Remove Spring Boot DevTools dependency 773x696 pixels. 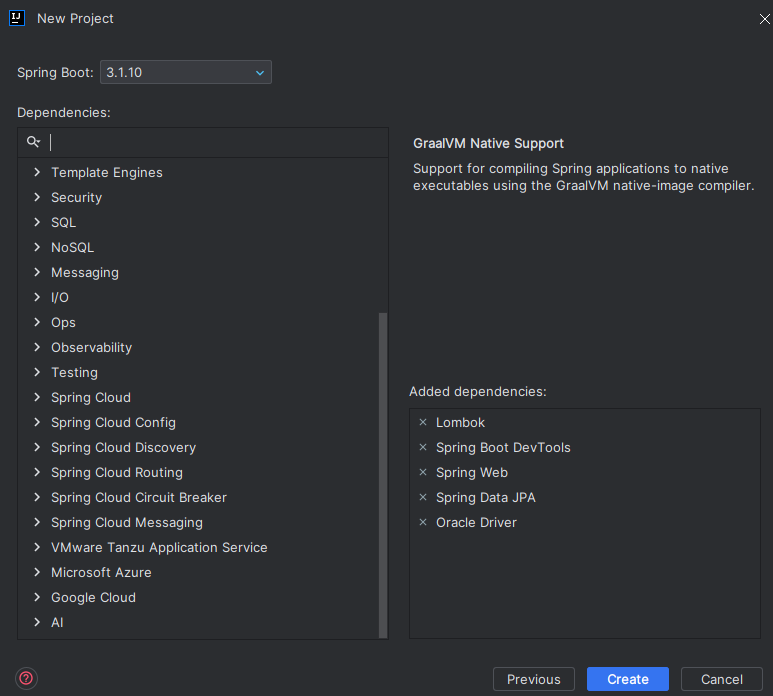coord(422,448)
